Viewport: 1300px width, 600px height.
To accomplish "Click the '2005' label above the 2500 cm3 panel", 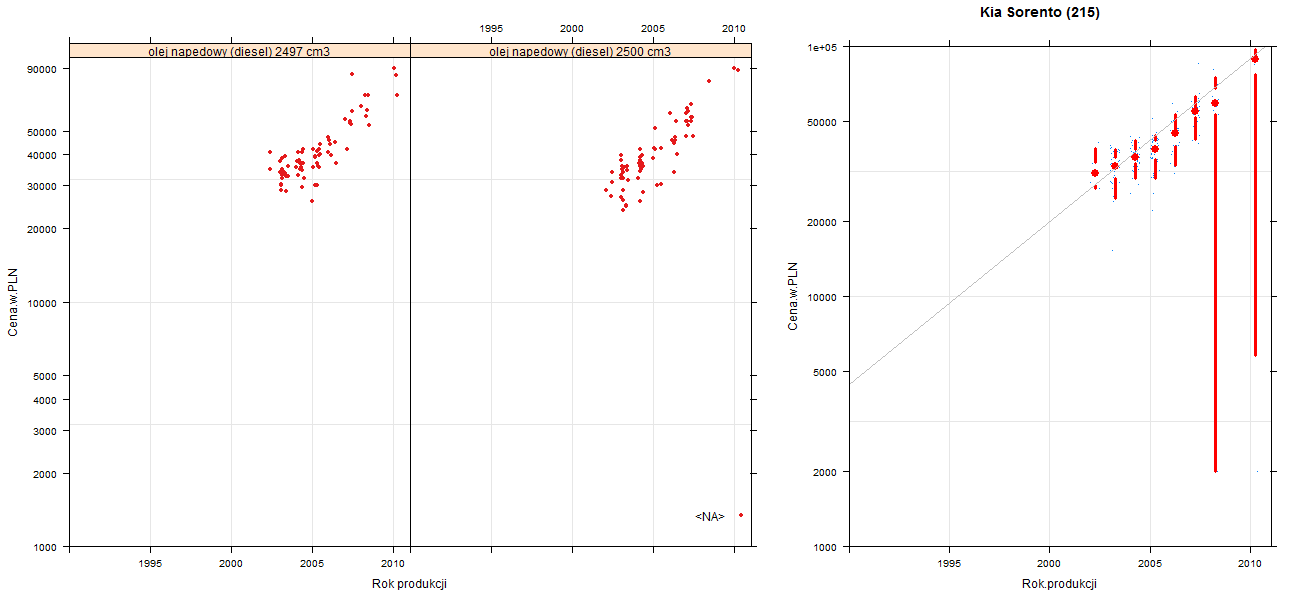I will coord(653,28).
